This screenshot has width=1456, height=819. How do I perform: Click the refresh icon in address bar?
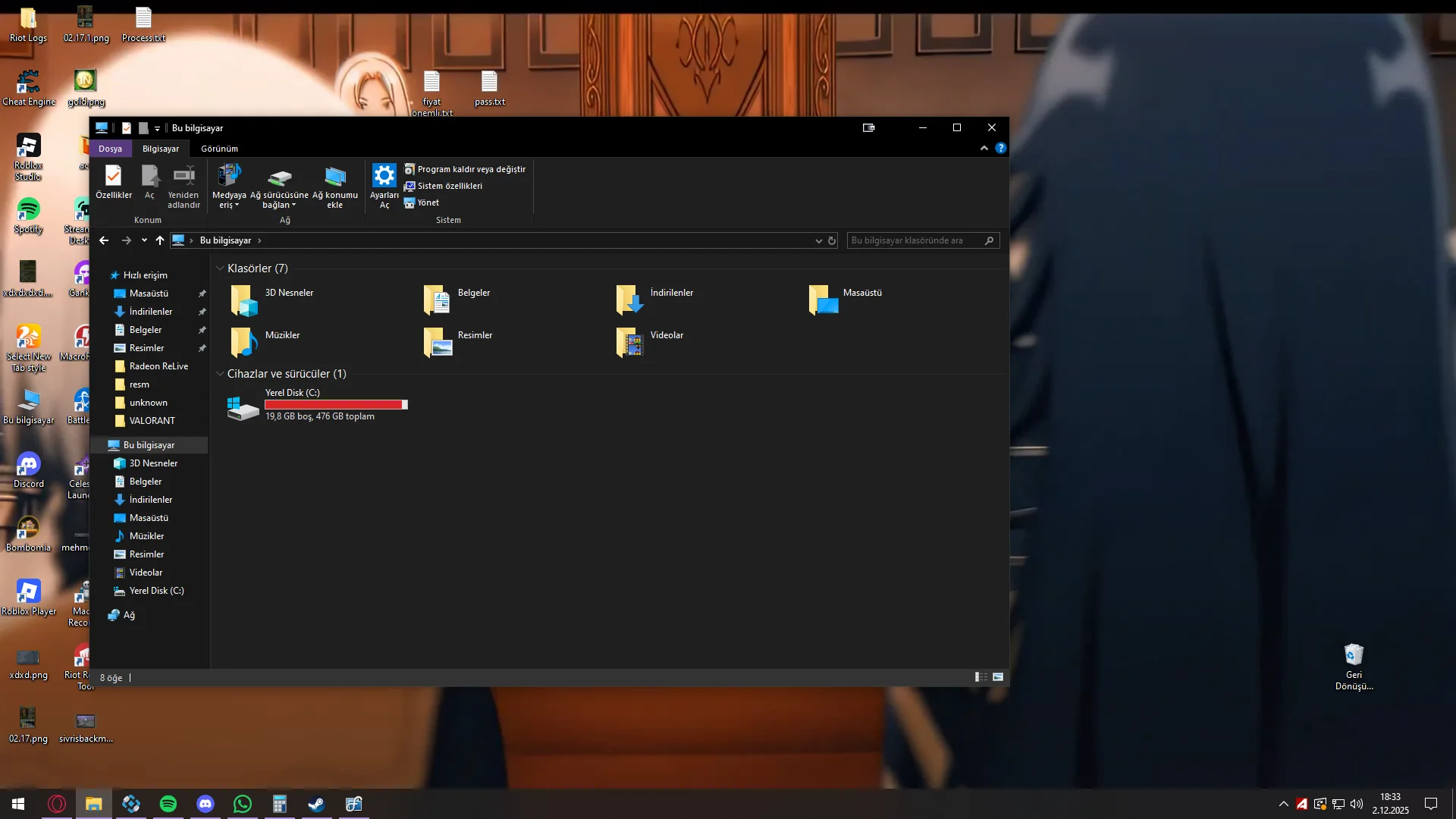(832, 240)
